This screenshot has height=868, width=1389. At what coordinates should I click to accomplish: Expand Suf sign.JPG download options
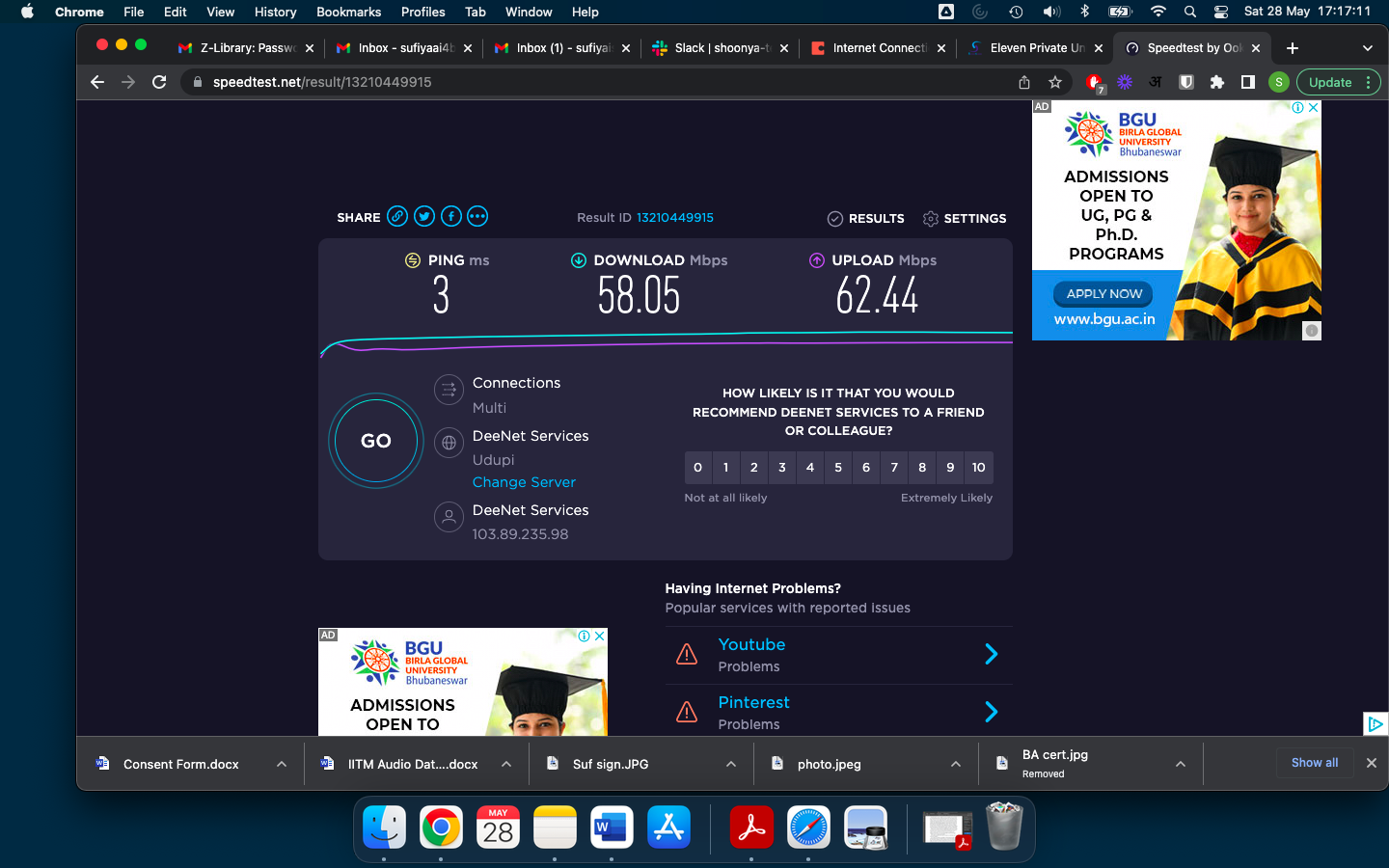pos(731,764)
